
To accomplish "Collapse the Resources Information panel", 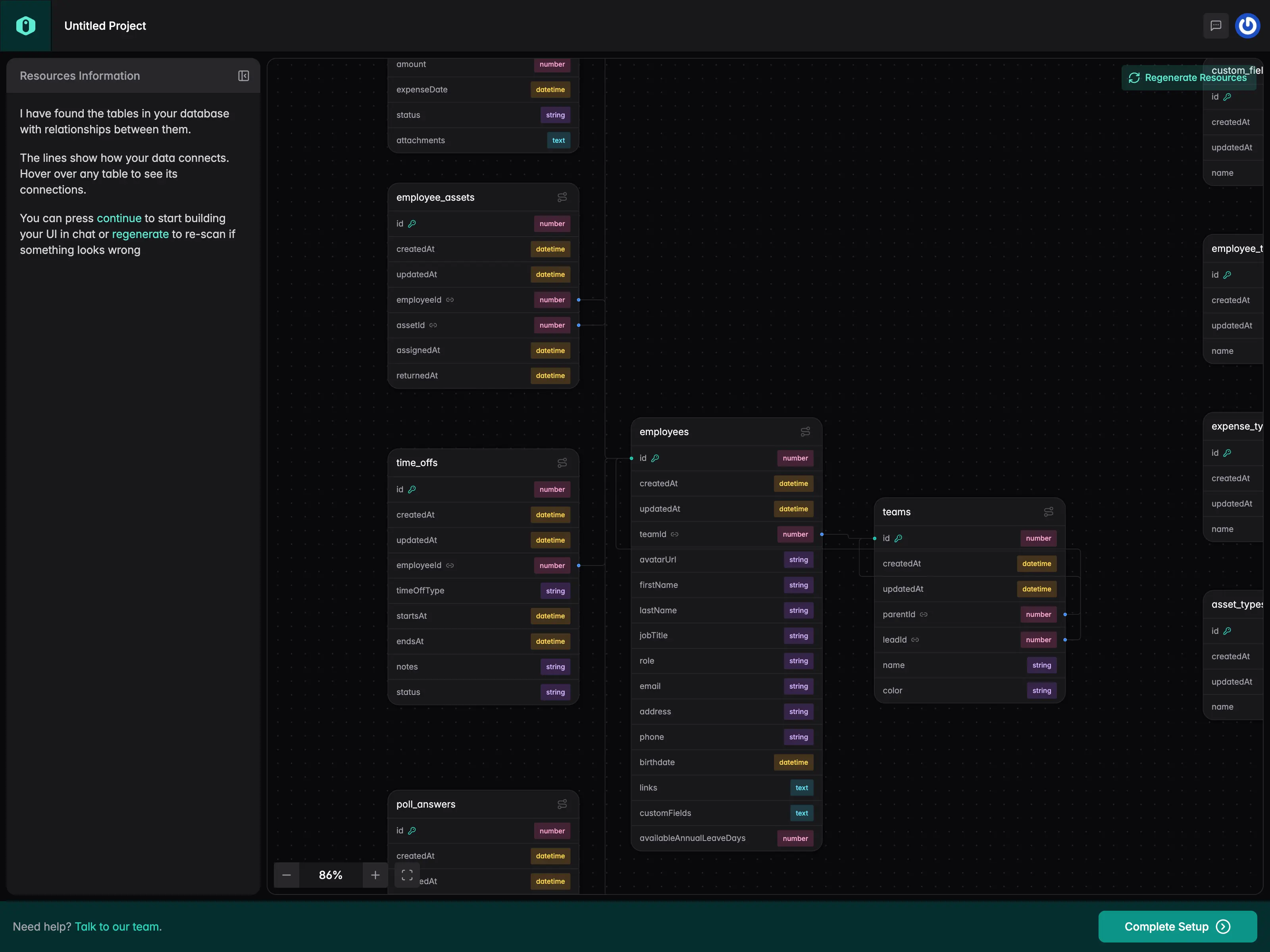I will pyautogui.click(x=243, y=76).
